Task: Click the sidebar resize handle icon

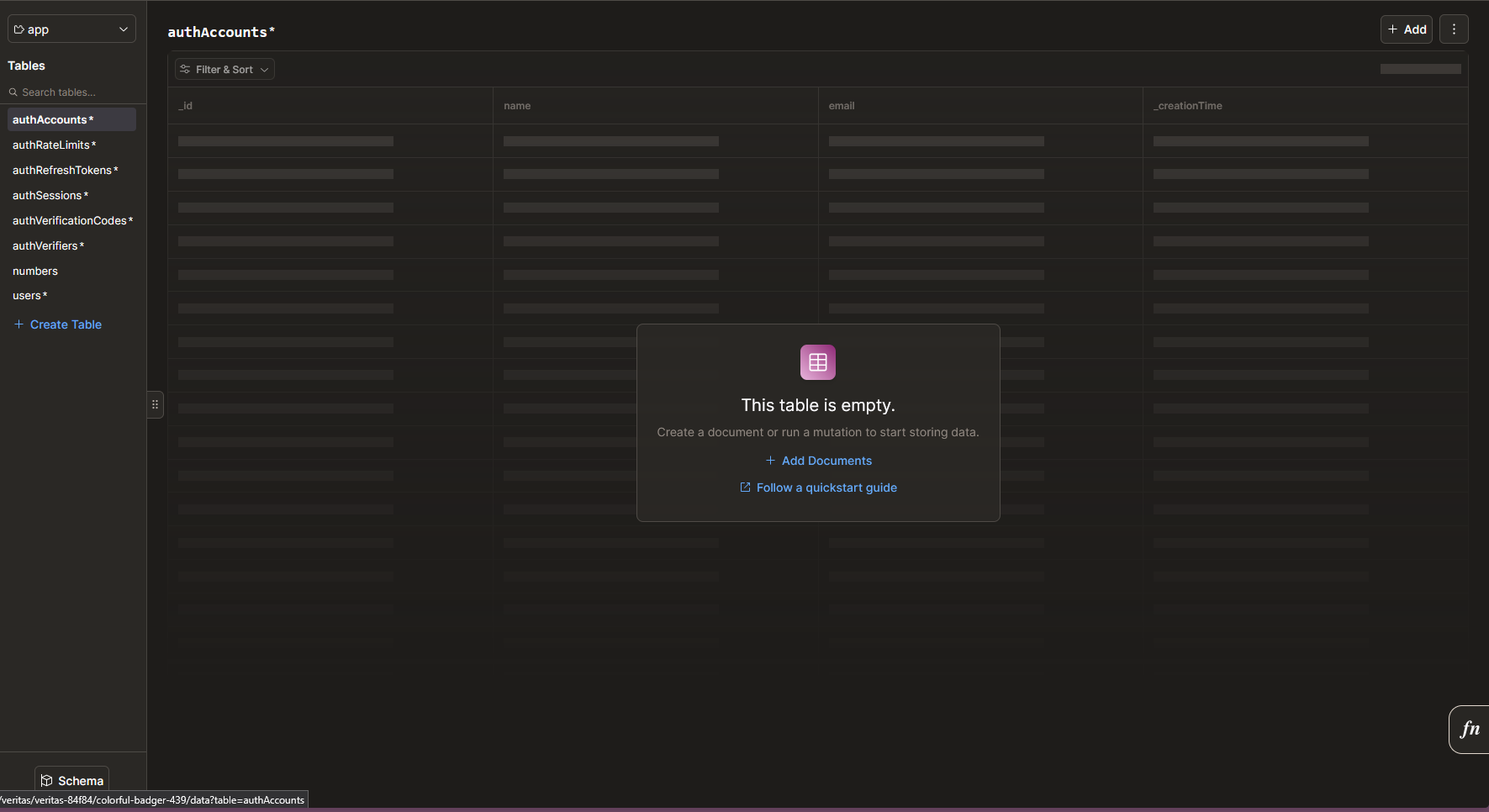Action: coord(155,404)
